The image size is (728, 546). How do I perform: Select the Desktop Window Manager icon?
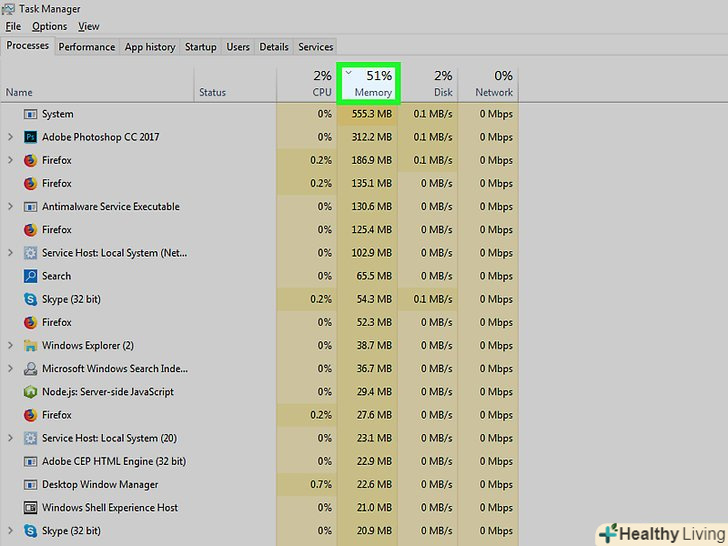[x=30, y=485]
